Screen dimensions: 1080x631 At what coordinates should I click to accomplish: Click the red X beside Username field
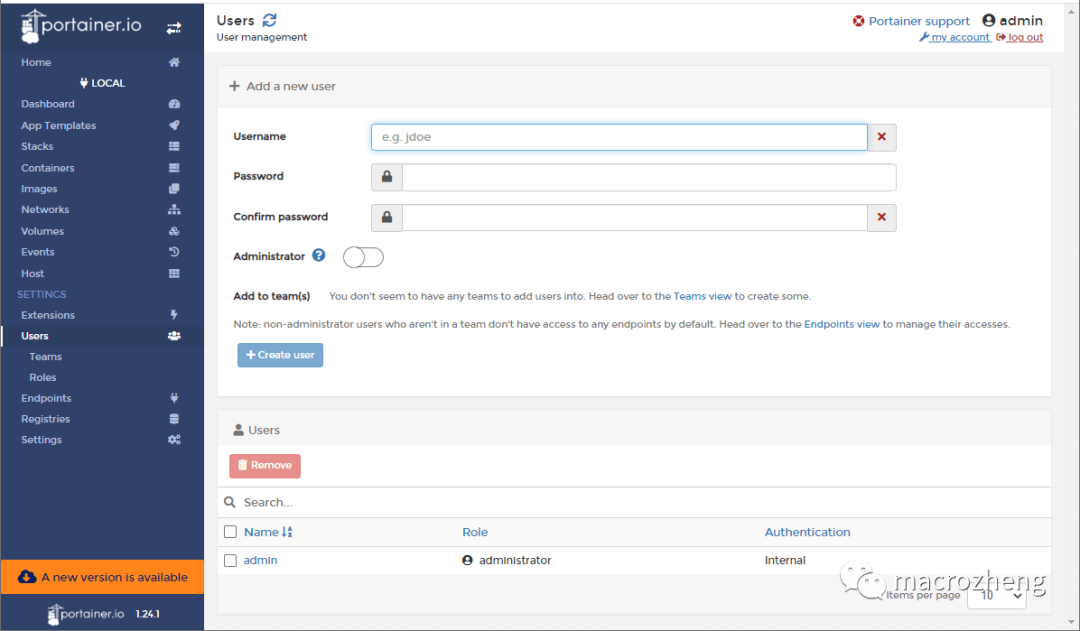[x=882, y=137]
